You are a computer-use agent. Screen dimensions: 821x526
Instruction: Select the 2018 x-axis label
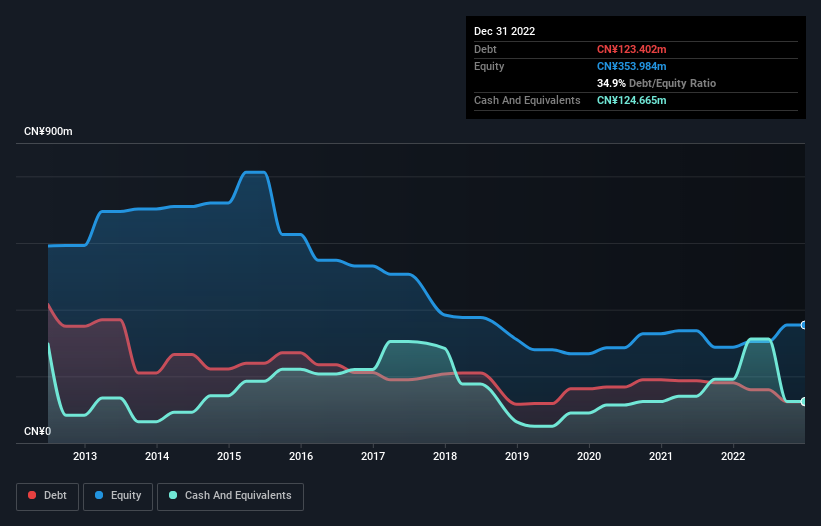click(x=445, y=457)
